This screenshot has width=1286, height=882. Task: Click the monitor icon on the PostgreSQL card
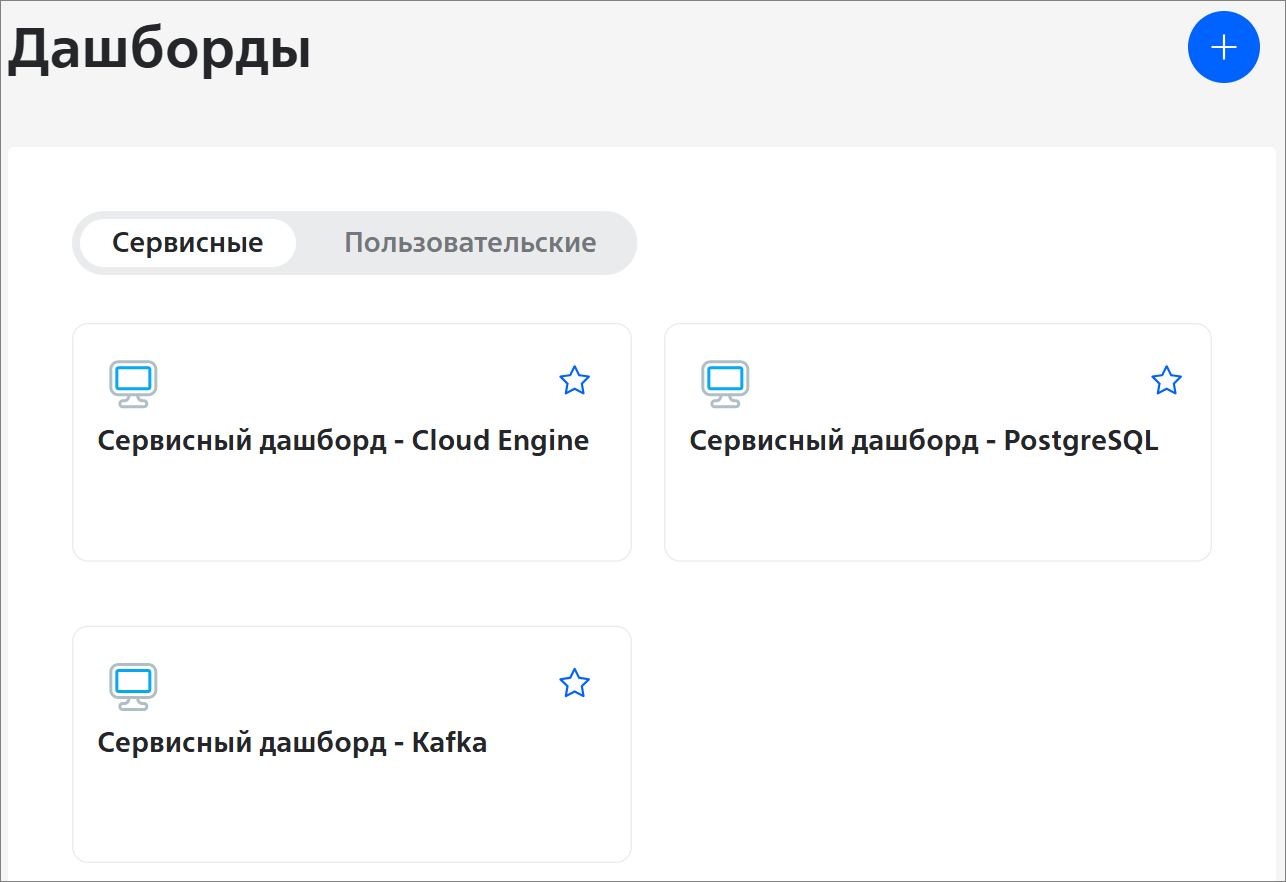click(725, 384)
